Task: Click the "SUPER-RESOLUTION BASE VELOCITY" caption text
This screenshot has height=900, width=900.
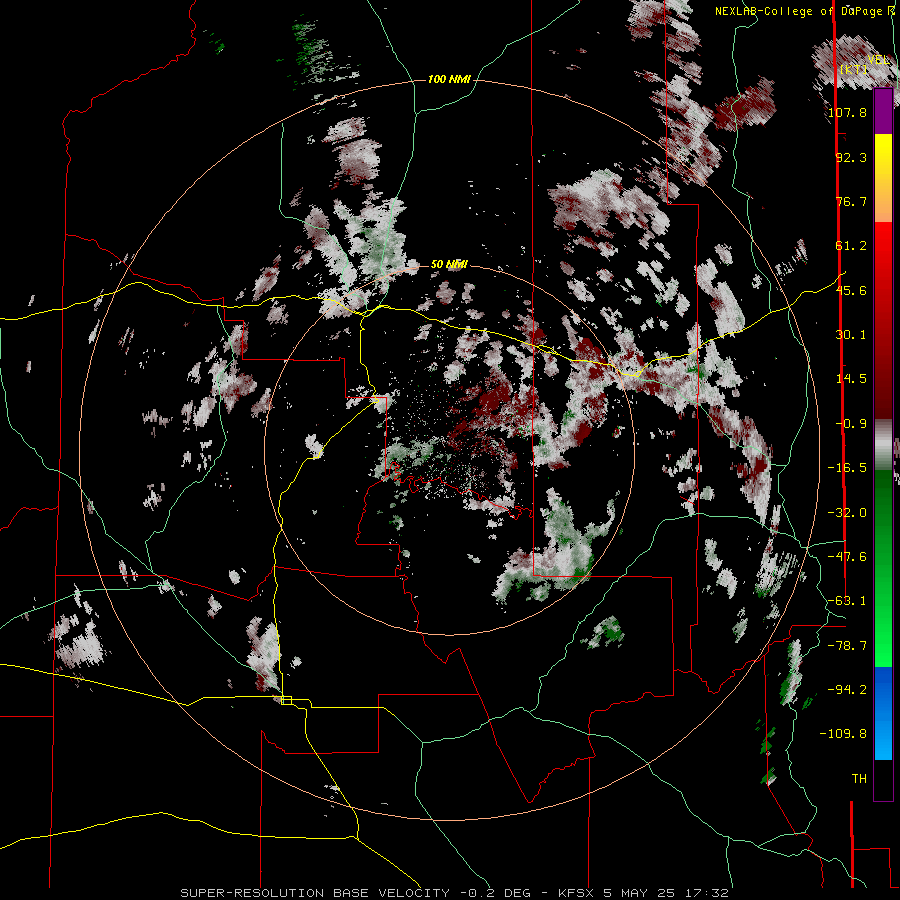Action: [315, 893]
